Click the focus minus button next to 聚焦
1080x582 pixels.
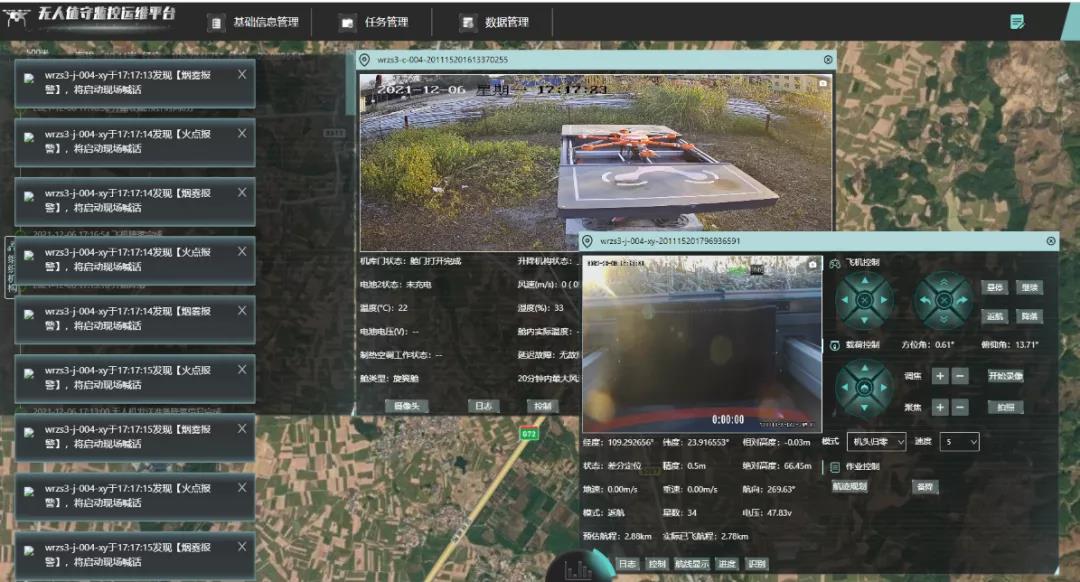pyautogui.click(x=960, y=407)
